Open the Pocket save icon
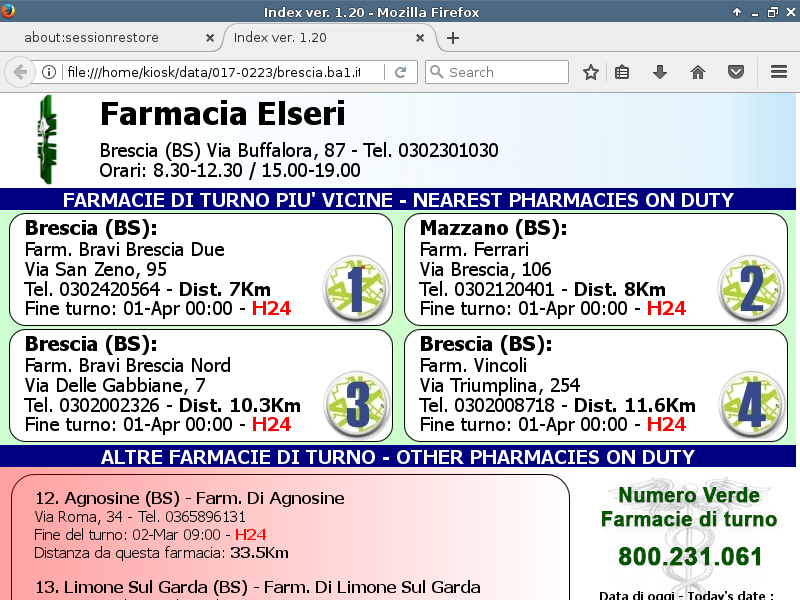800x600 pixels. [735, 72]
